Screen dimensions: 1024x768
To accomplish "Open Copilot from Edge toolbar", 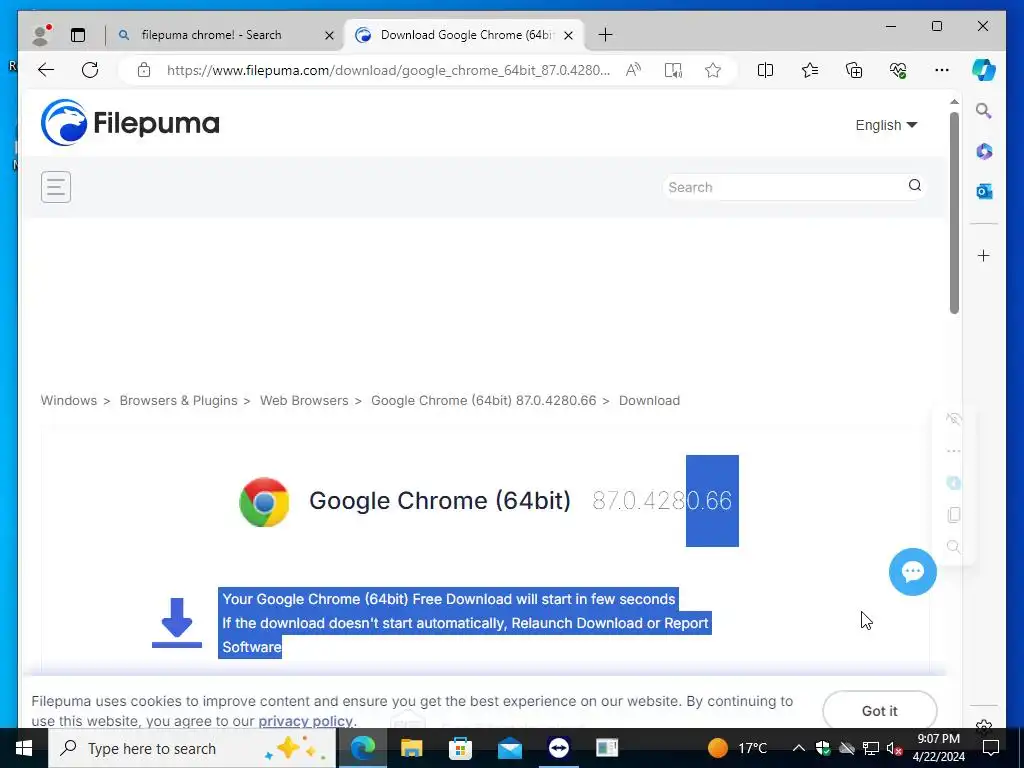I will tap(984, 70).
